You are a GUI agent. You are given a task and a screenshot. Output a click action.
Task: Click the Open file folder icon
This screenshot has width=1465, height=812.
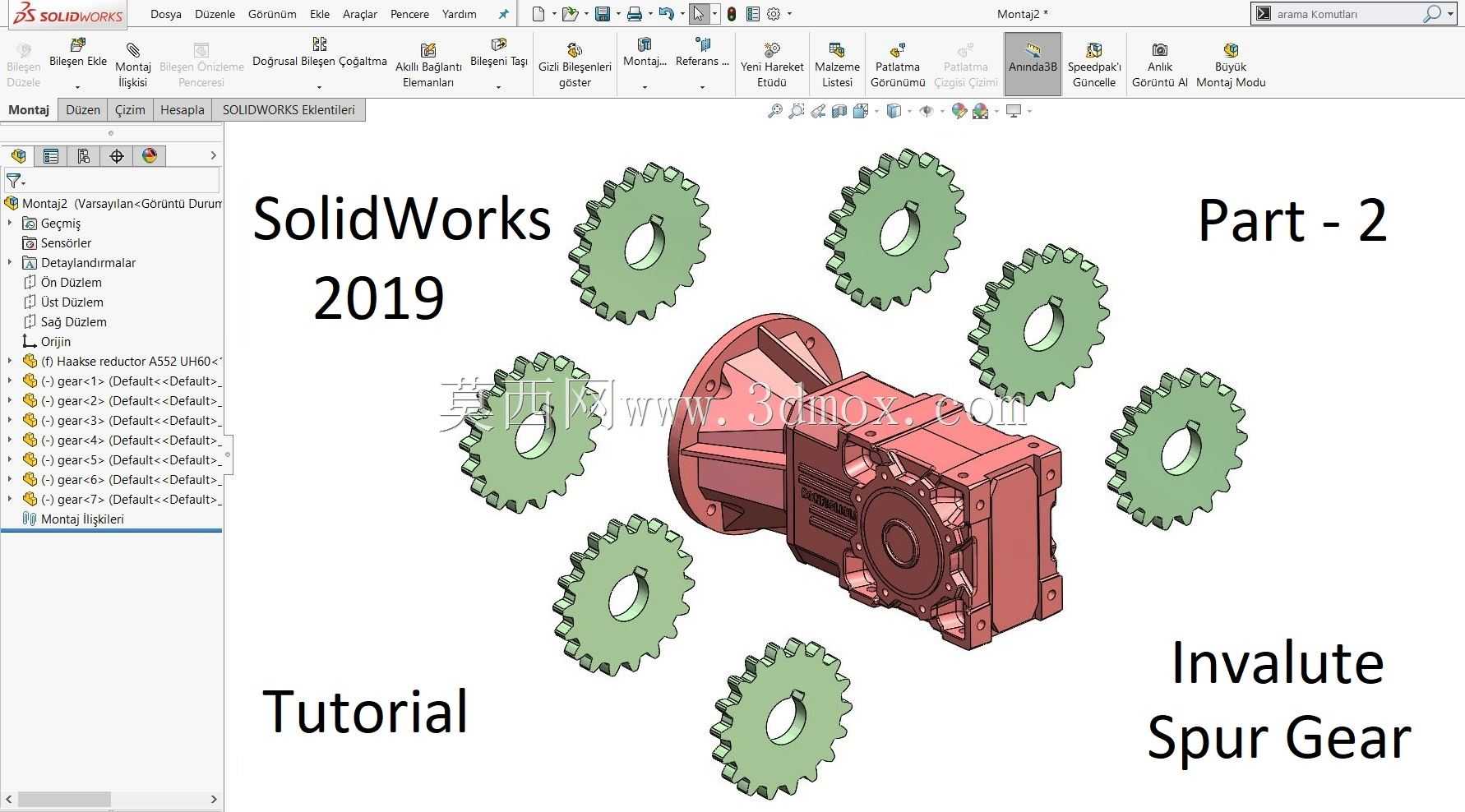(570, 14)
